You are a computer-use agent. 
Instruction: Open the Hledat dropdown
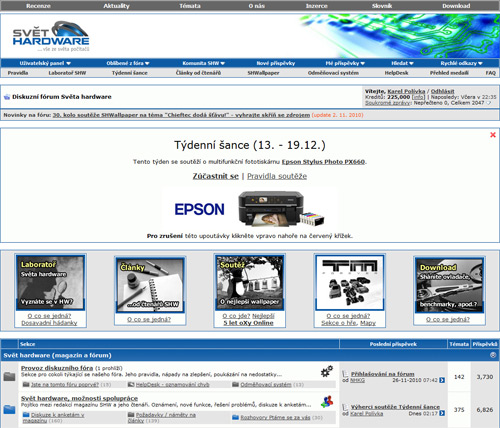[x=402, y=63]
